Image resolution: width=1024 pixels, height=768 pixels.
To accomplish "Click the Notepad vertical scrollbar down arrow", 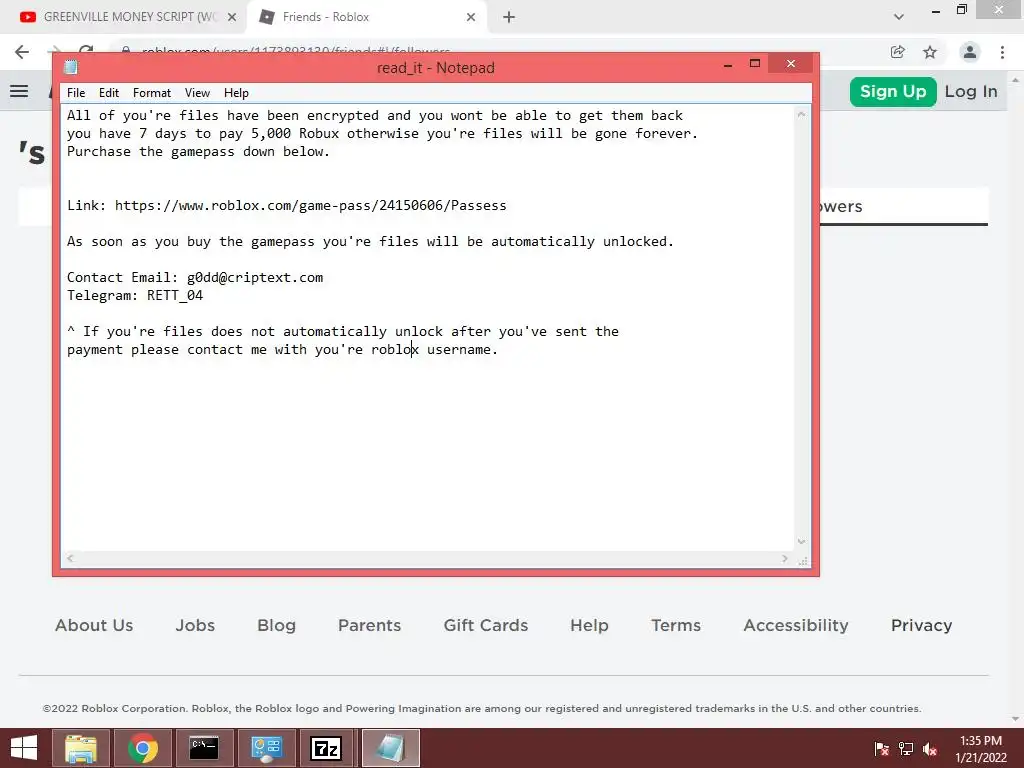I will tap(801, 541).
